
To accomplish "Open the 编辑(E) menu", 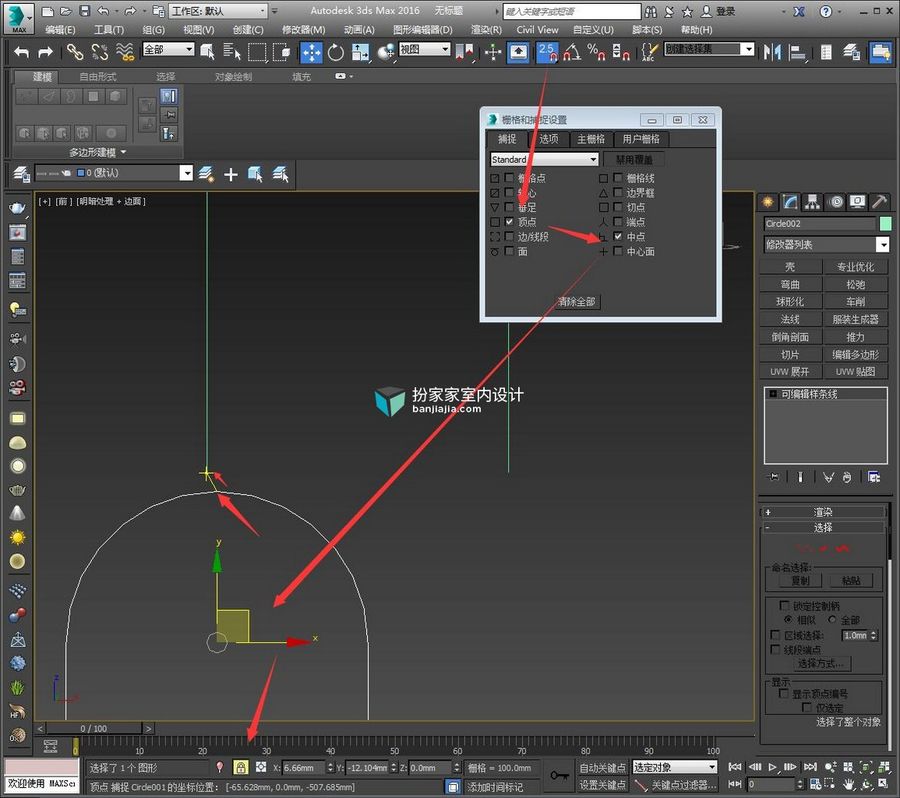I will pos(60,30).
